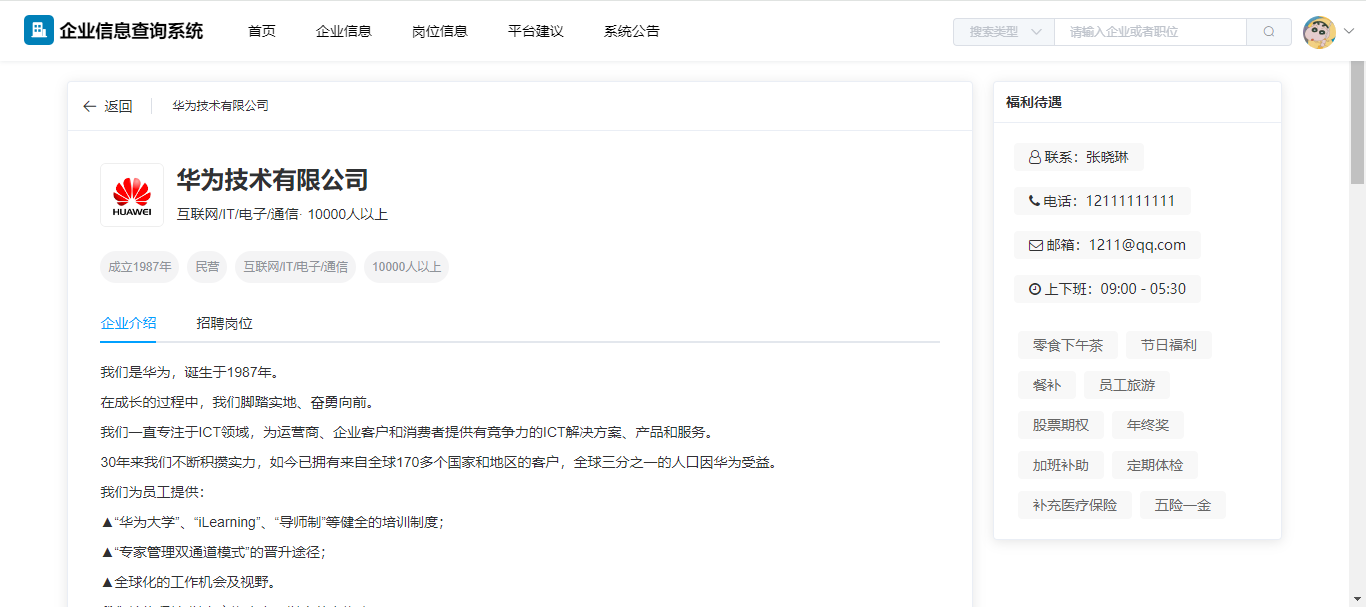Click the contact person icon next to 张晓琳

[1035, 157]
